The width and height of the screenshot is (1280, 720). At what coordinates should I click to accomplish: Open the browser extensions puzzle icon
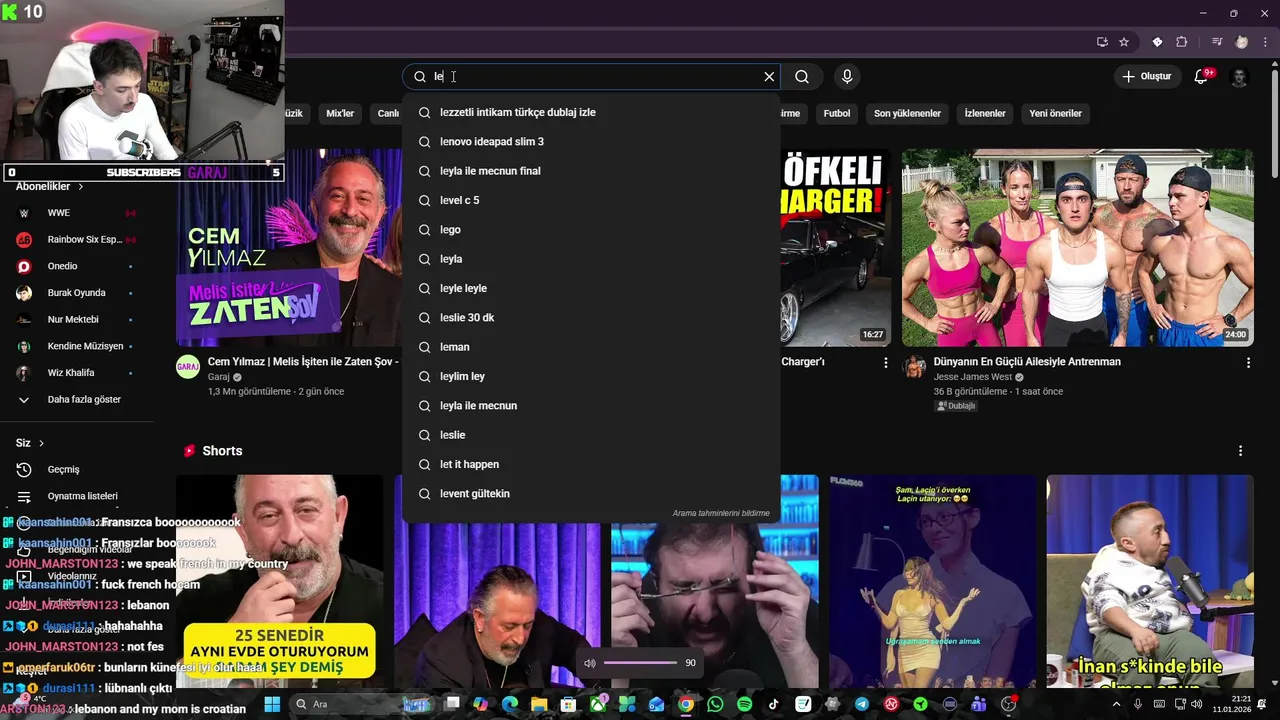(1181, 42)
